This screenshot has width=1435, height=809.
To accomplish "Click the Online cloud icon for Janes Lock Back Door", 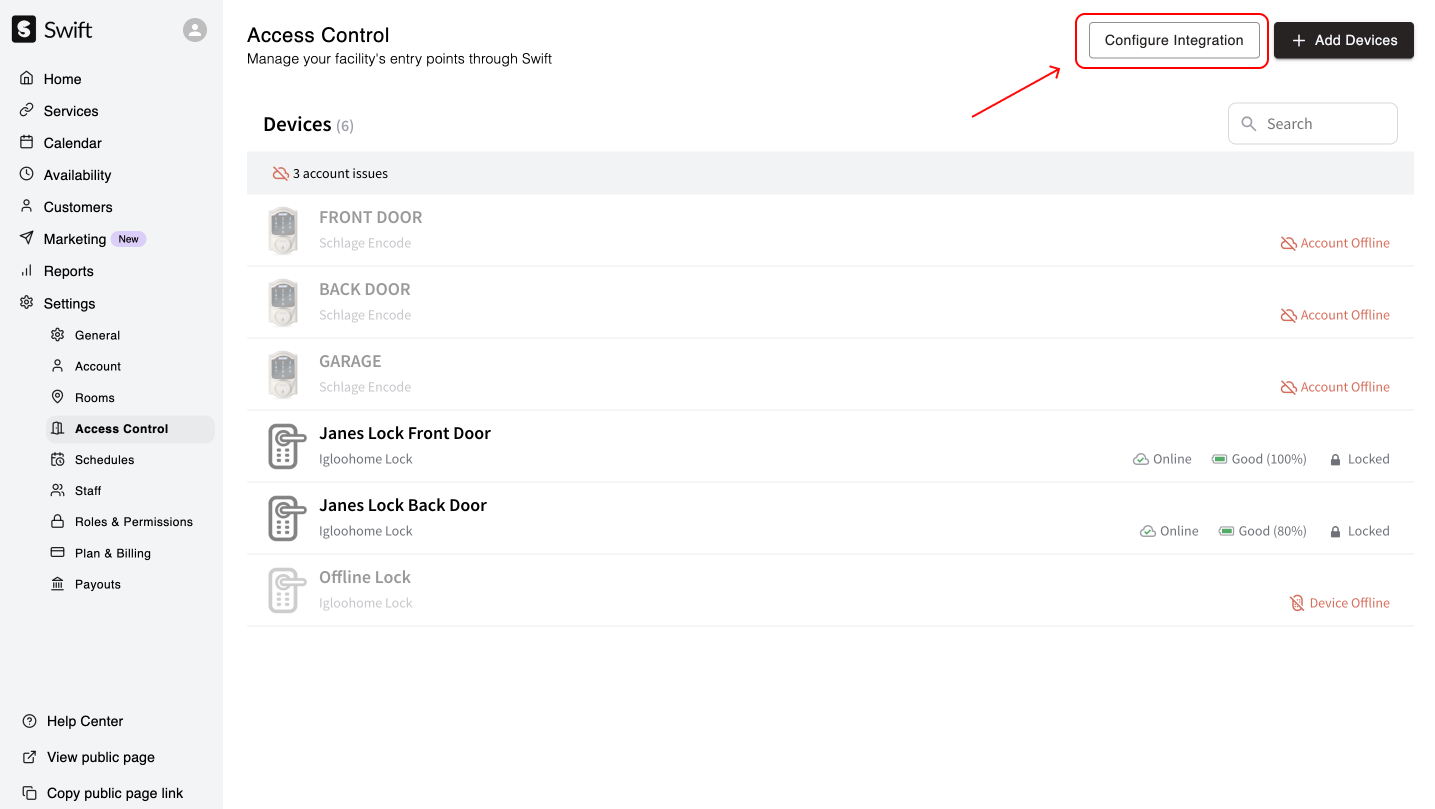I will [1148, 531].
